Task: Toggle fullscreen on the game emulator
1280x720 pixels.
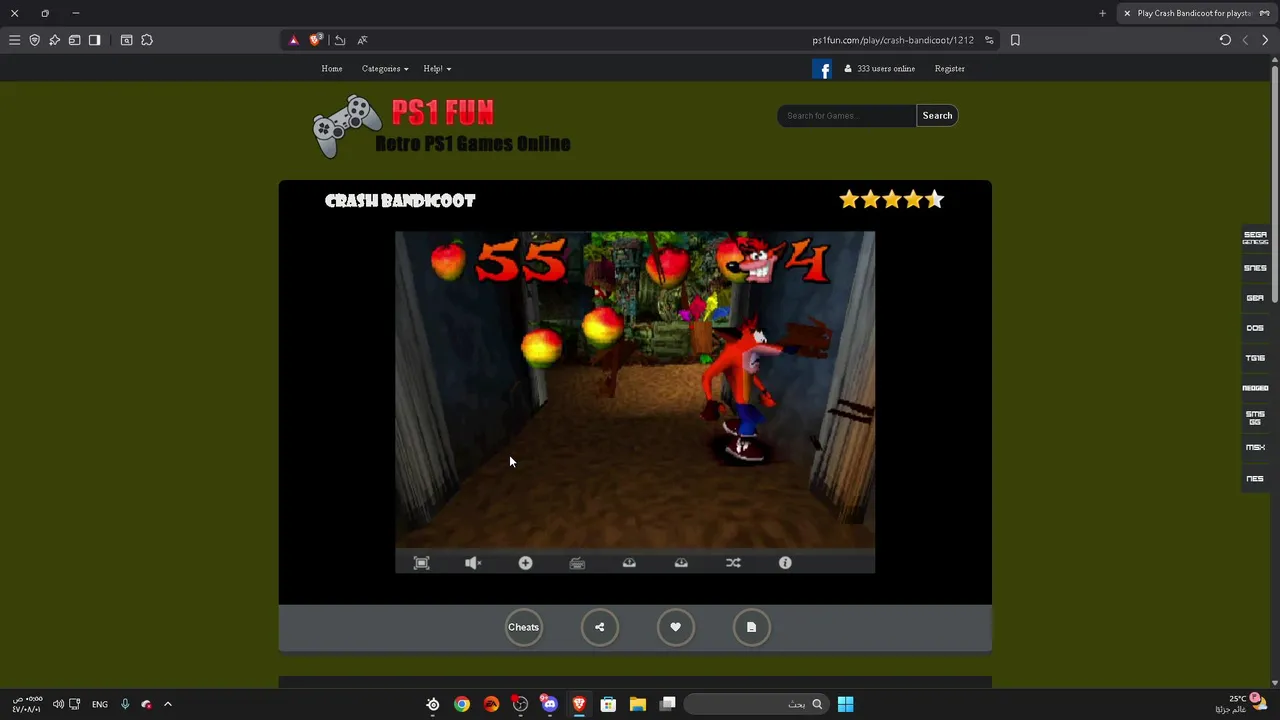Action: pos(421,563)
